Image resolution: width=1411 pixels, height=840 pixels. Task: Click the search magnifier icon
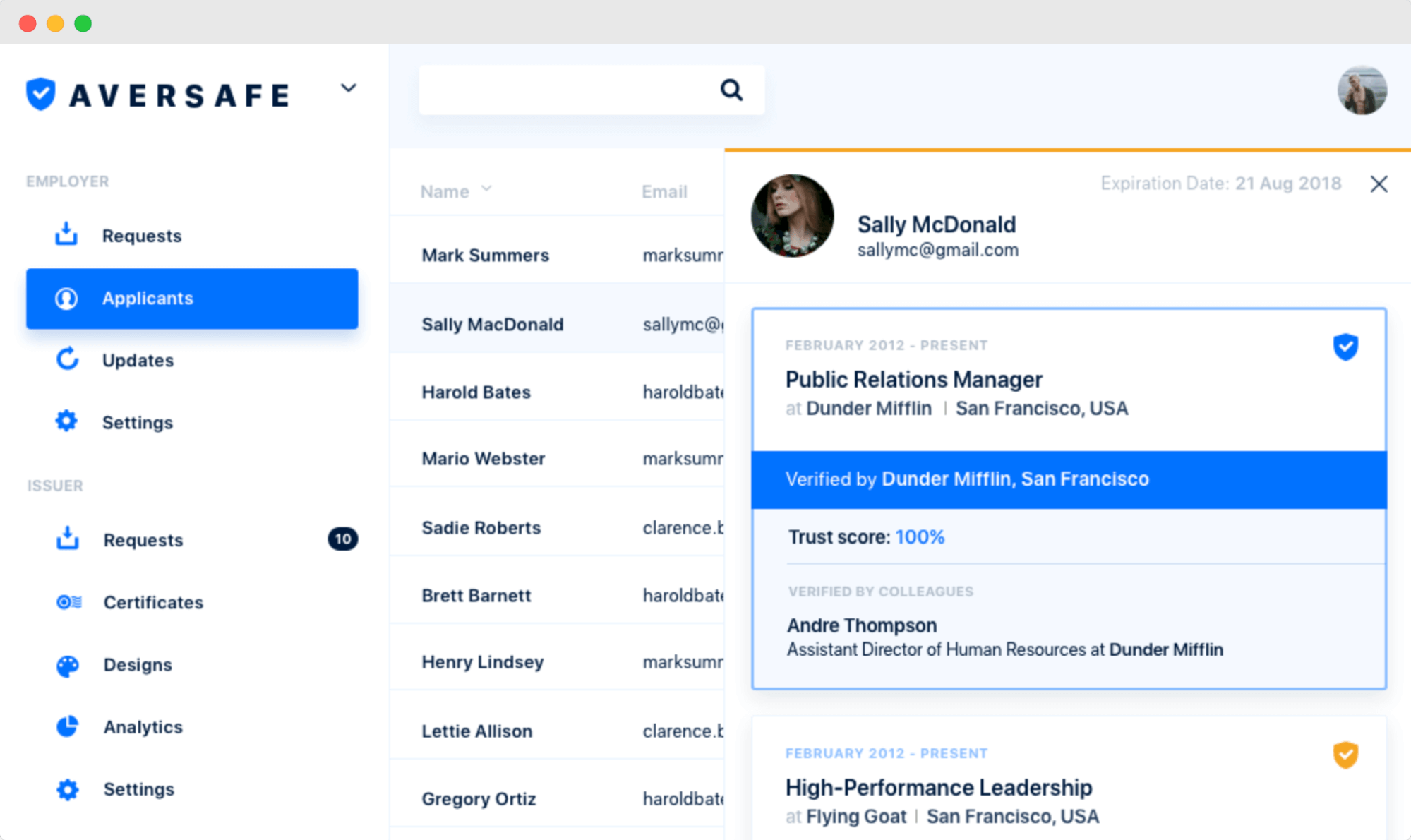731,90
